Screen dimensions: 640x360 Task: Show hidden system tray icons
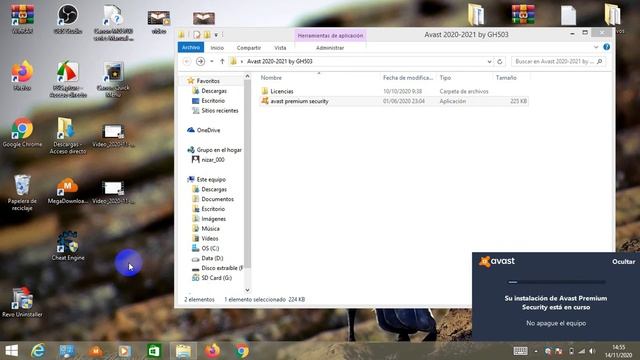pyautogui.click(x=536, y=351)
